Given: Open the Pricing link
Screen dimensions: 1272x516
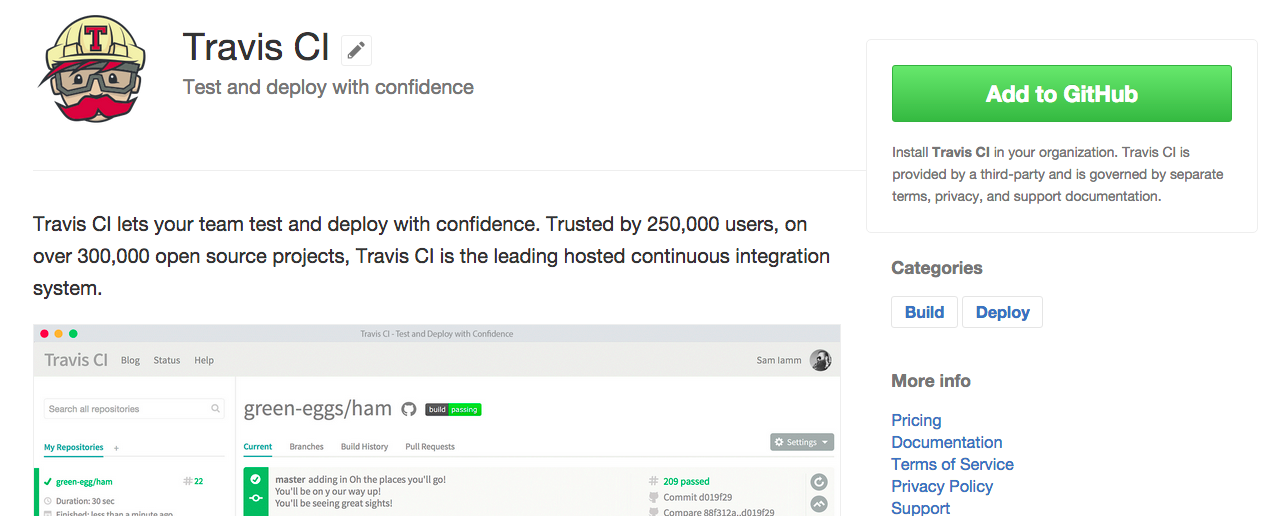Looking at the screenshot, I should tap(916, 420).
